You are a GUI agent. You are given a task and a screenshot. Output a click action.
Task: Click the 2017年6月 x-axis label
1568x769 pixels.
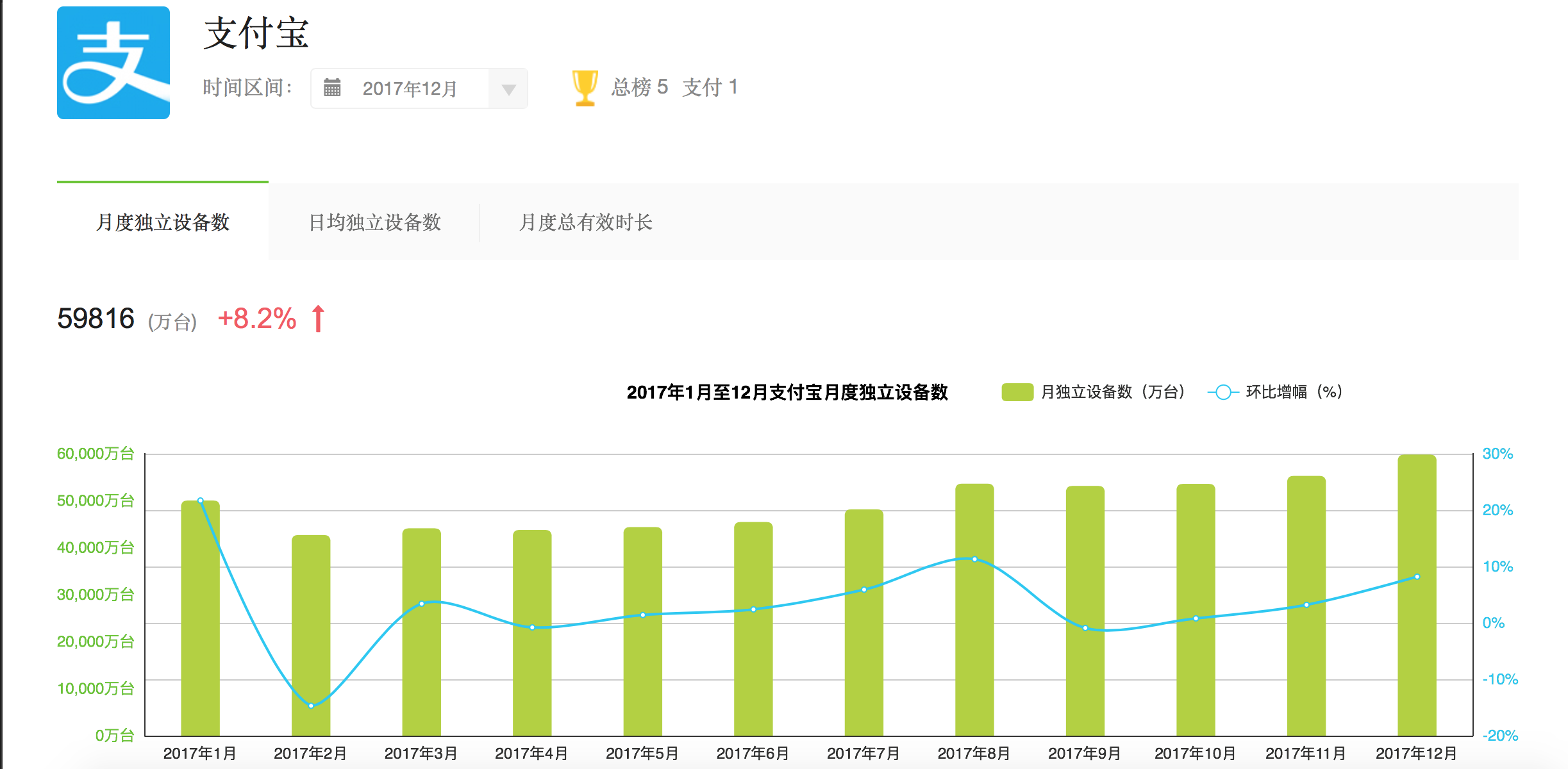pyautogui.click(x=753, y=753)
